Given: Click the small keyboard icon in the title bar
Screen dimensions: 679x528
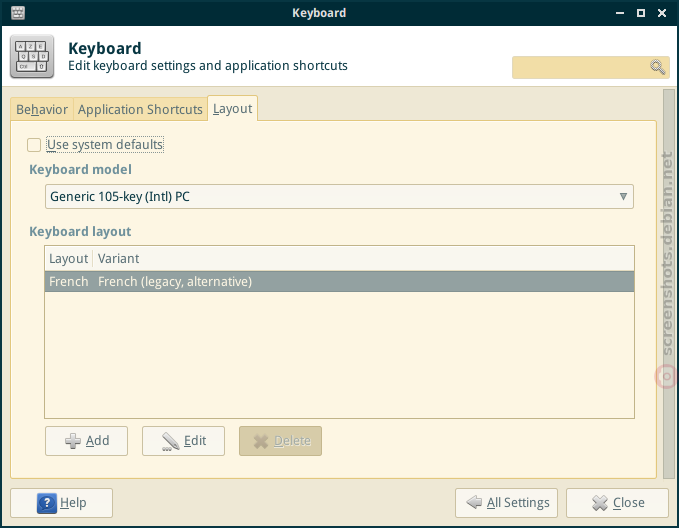Looking at the screenshot, I should [18, 13].
